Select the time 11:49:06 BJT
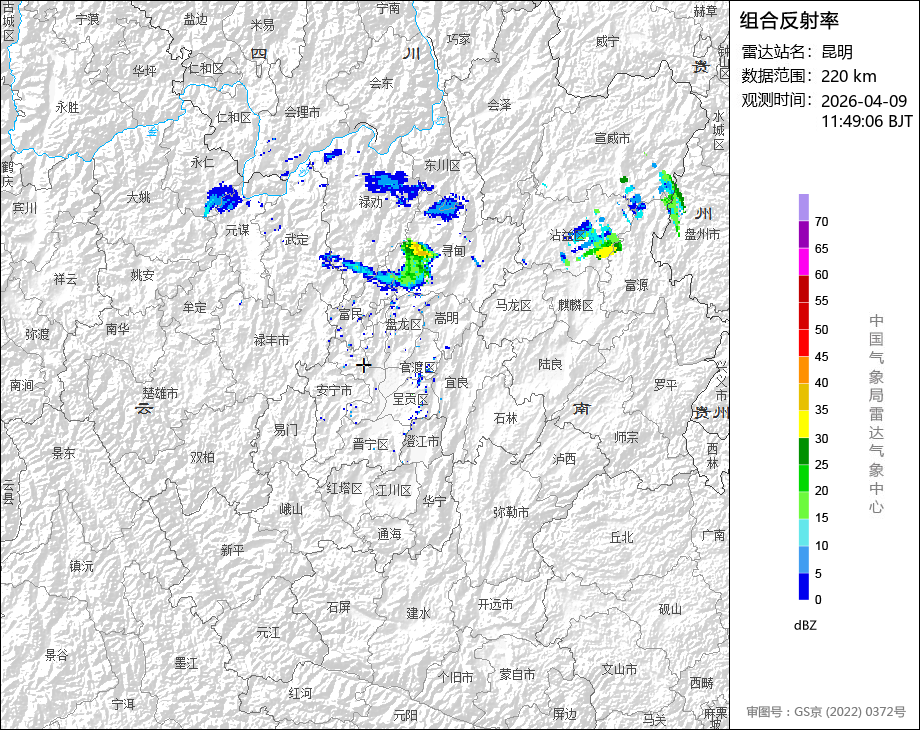The height and width of the screenshot is (730, 920). point(867,121)
